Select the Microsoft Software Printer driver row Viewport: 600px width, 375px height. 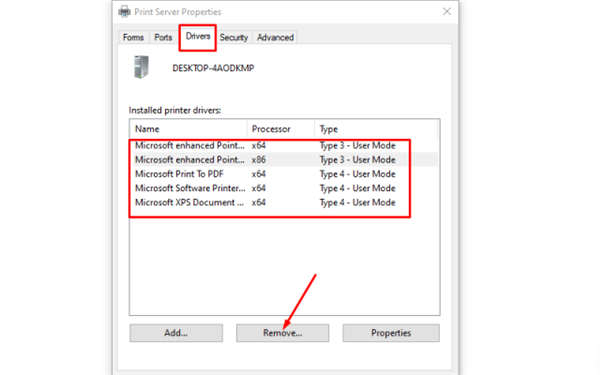[x=284, y=188]
